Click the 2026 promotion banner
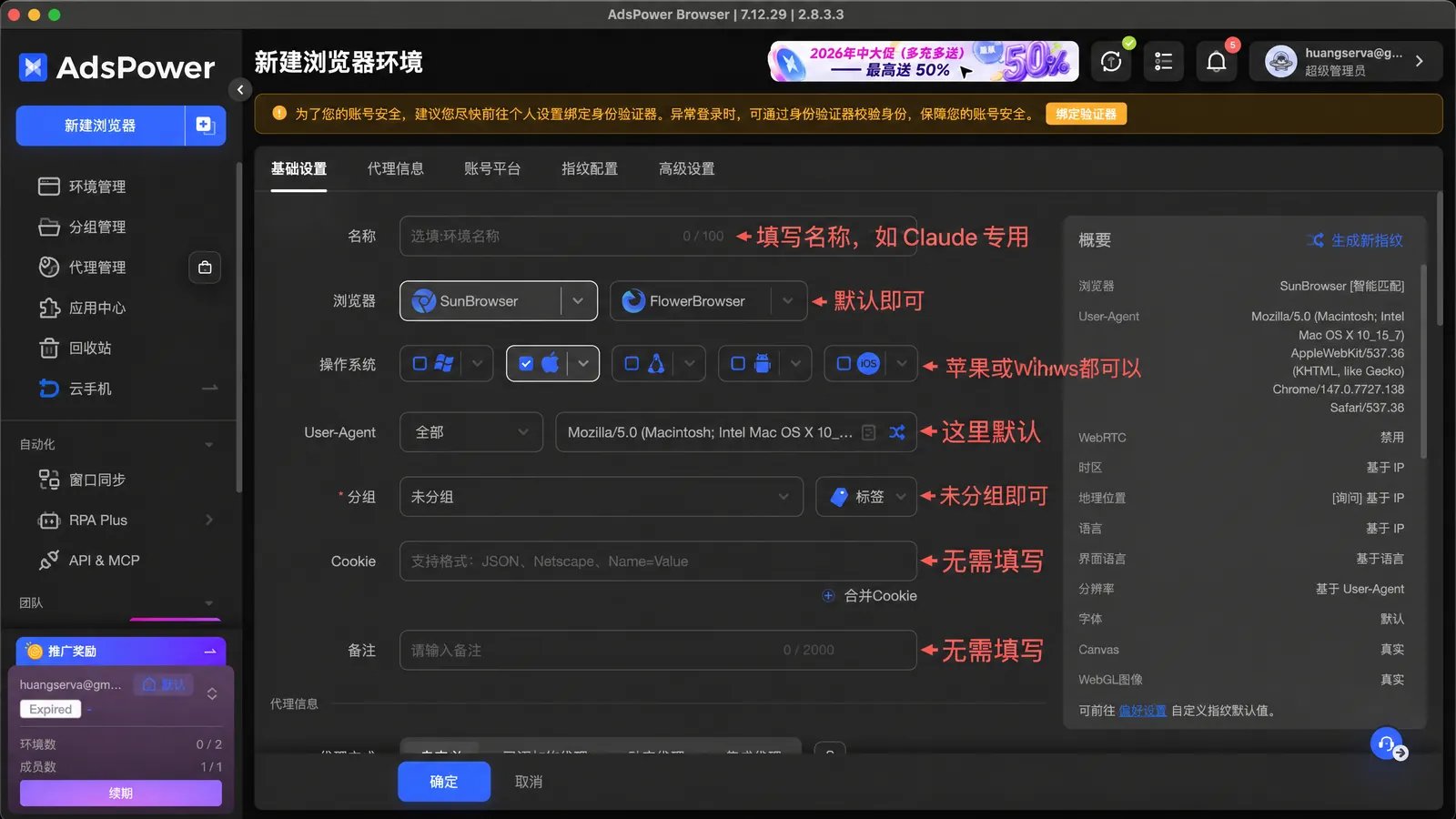Image resolution: width=1456 pixels, height=819 pixels. click(x=924, y=61)
